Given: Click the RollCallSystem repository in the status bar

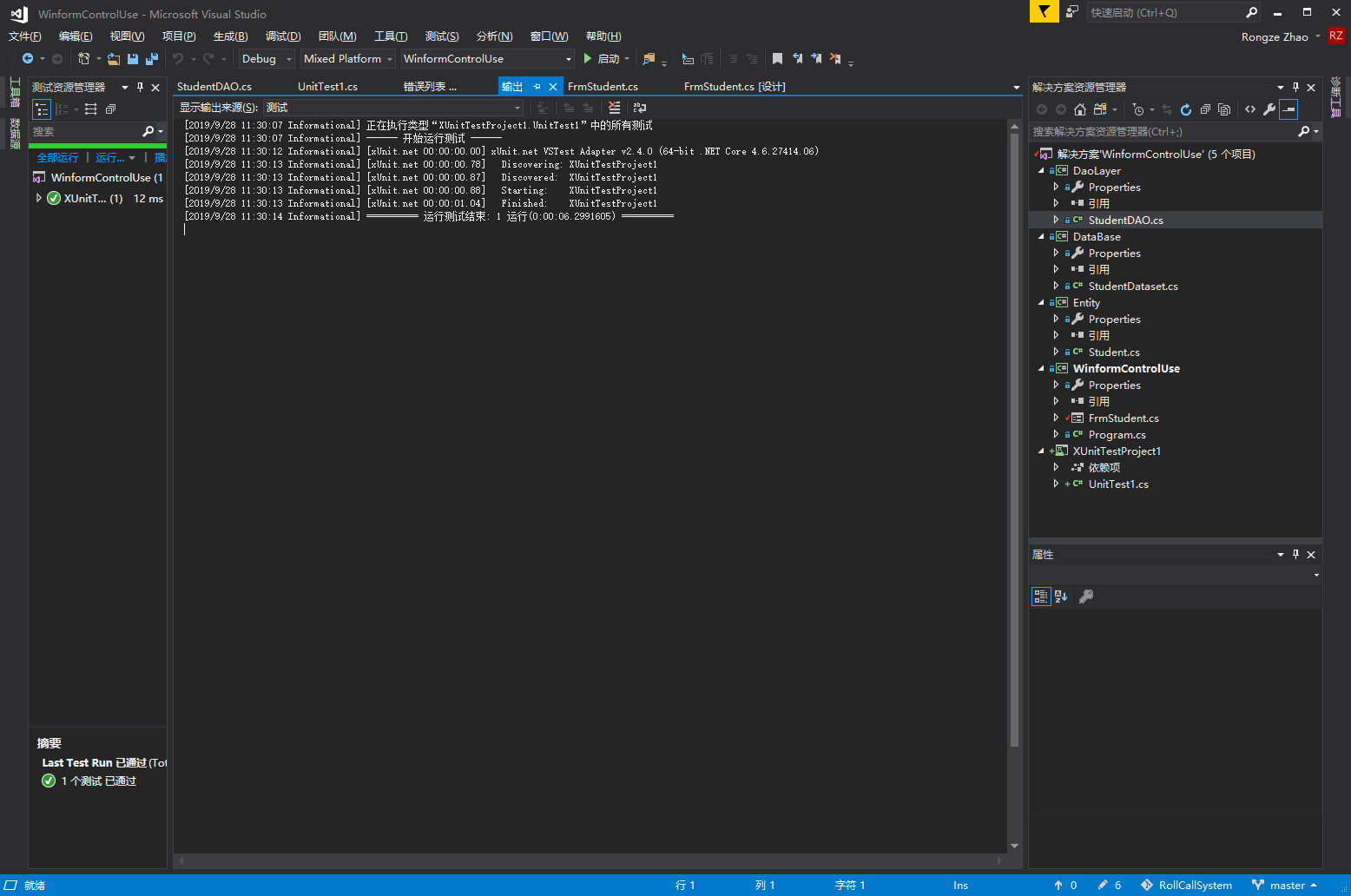Looking at the screenshot, I should pyautogui.click(x=1186, y=885).
